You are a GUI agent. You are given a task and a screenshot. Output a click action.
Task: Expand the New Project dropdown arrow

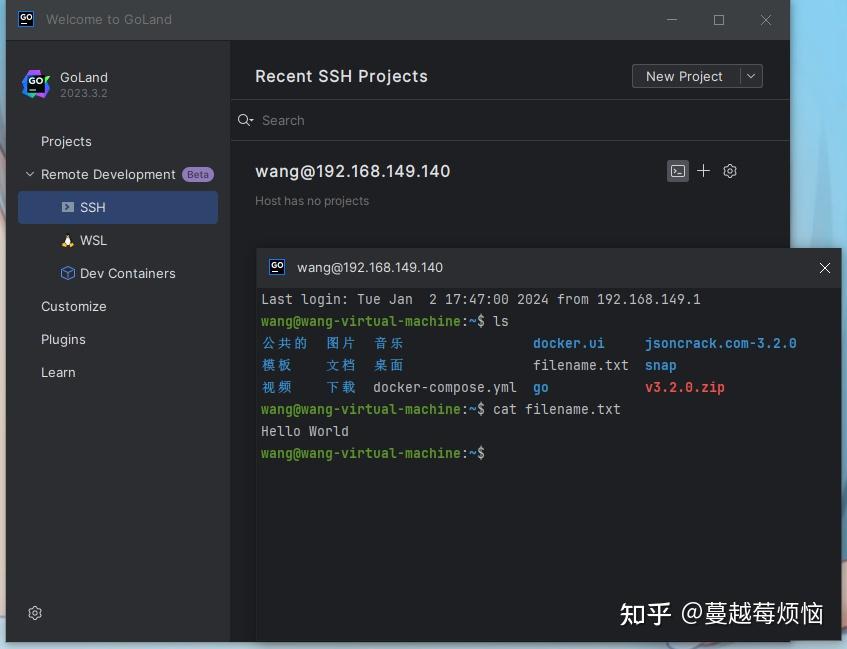[x=751, y=76]
